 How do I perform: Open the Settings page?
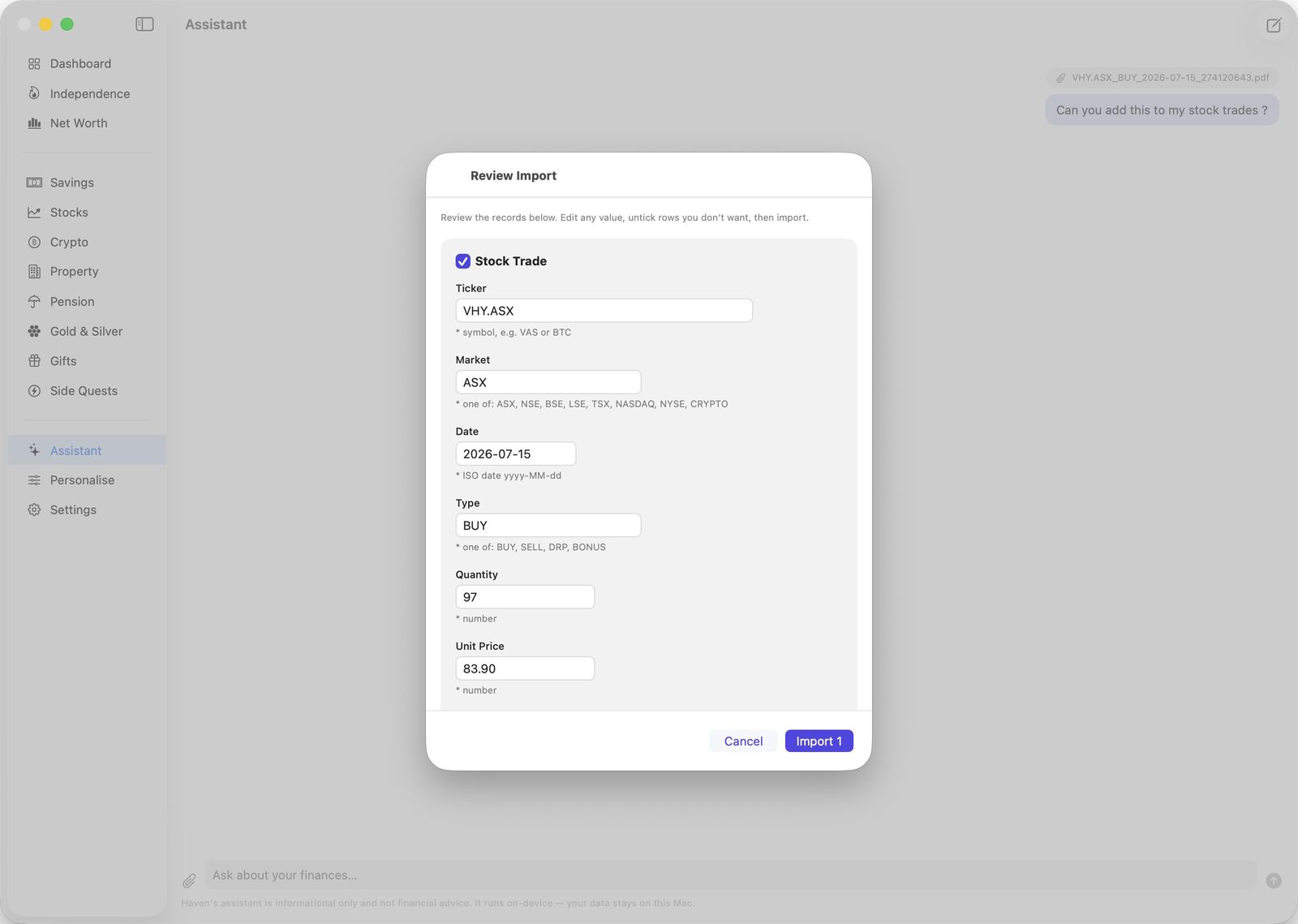coord(87,509)
